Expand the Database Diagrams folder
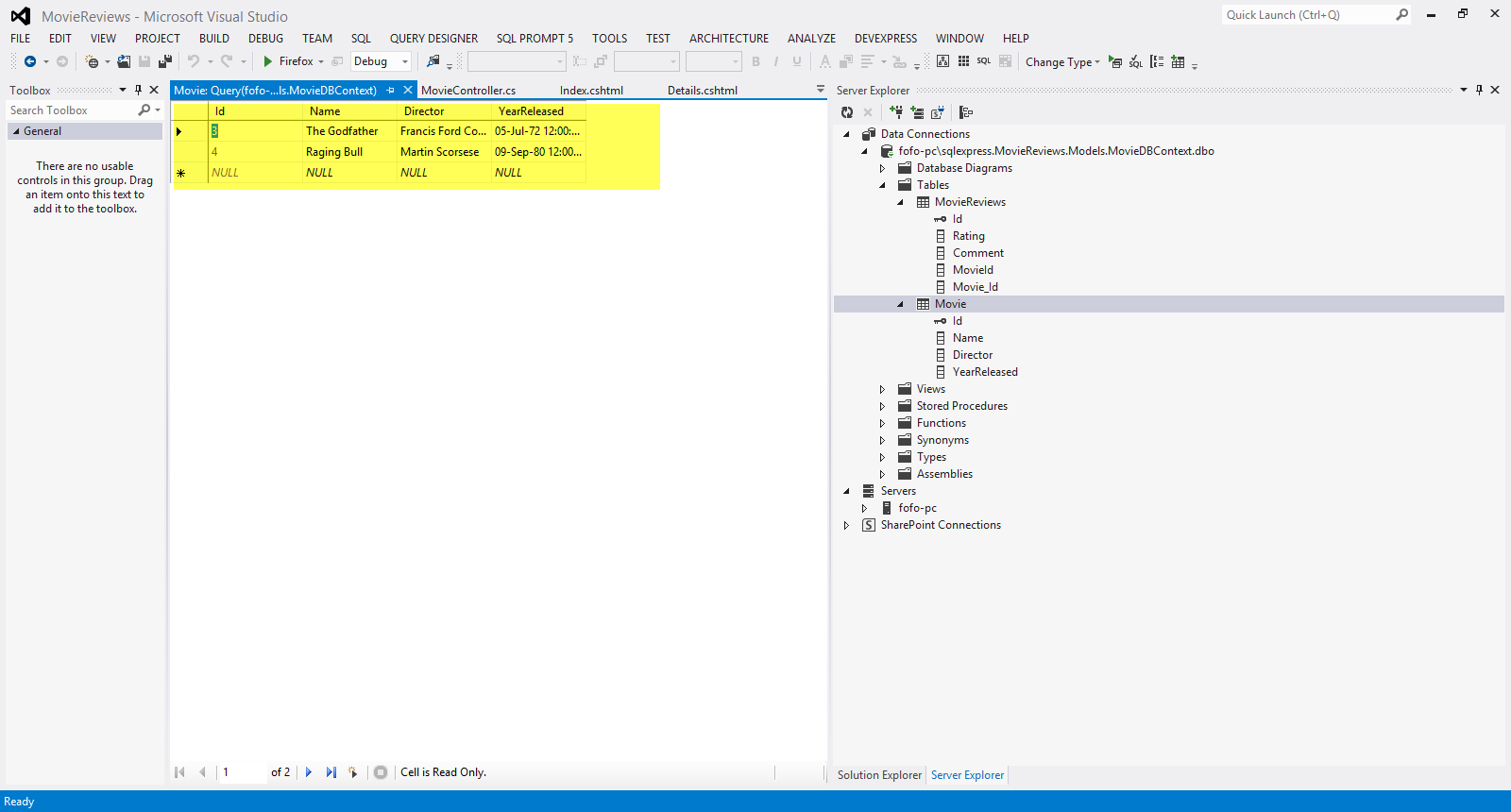The image size is (1511, 812). (x=882, y=168)
